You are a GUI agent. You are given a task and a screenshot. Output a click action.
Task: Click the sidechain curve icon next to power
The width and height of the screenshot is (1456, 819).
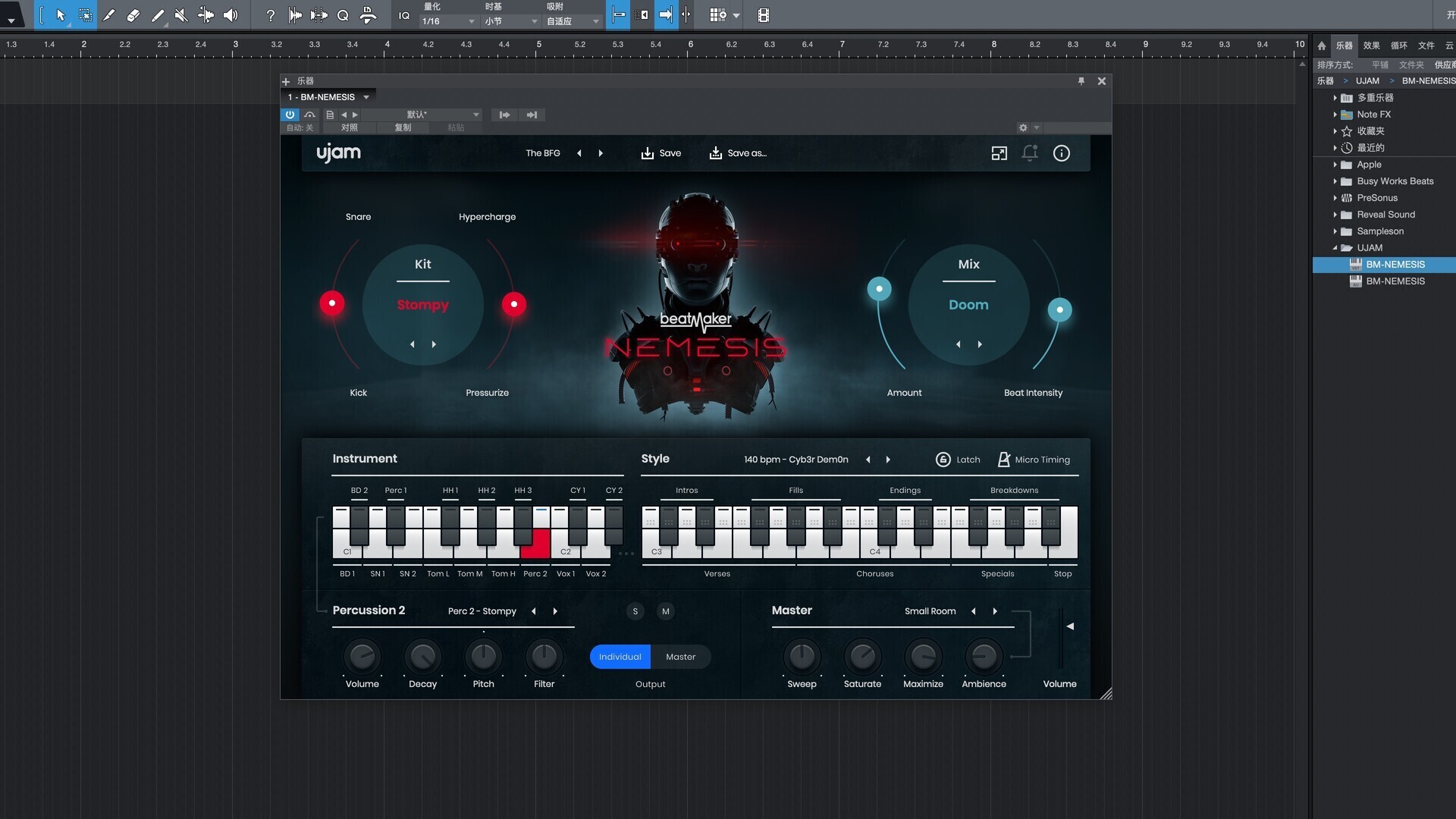point(309,115)
